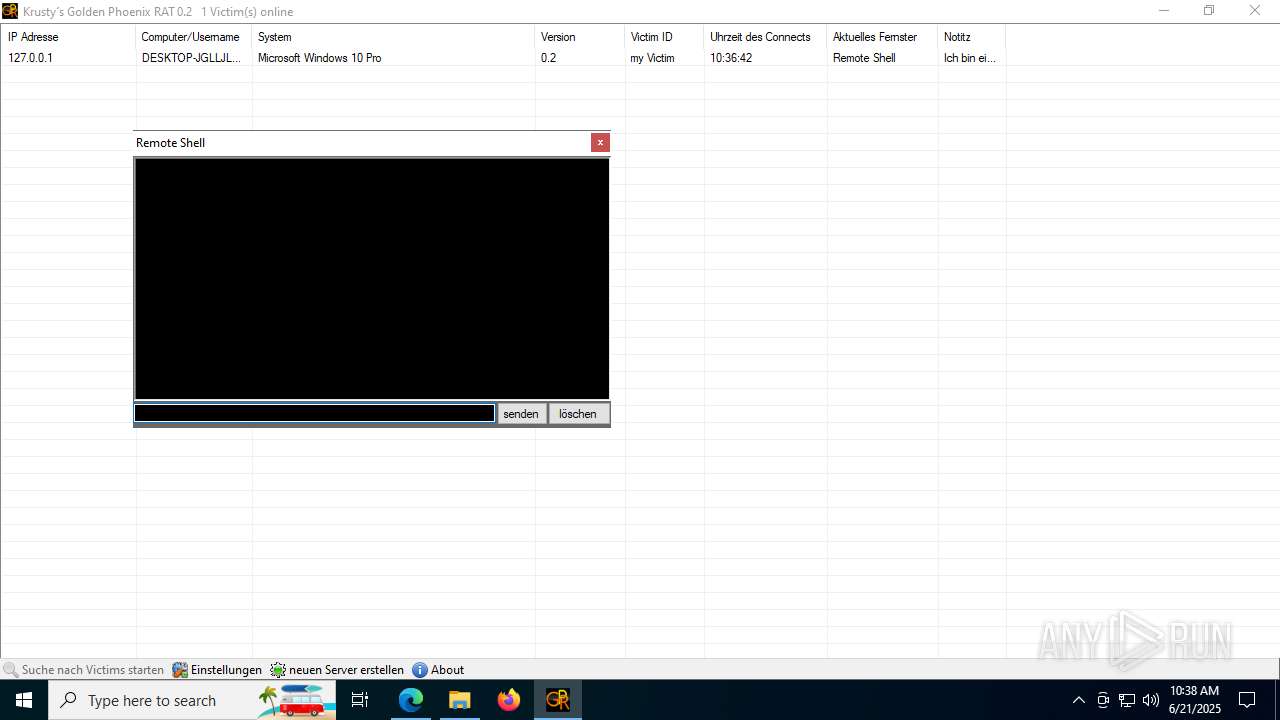The width and height of the screenshot is (1280, 720).
Task: Click the magnifier icon for Suche nach Victims
Action: pos(11,670)
